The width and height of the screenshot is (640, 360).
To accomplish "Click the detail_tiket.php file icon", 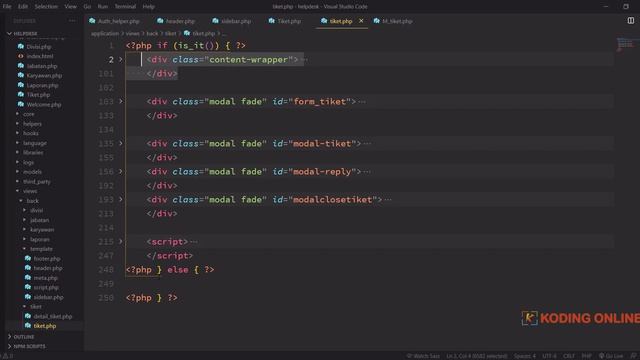I will coord(28,316).
